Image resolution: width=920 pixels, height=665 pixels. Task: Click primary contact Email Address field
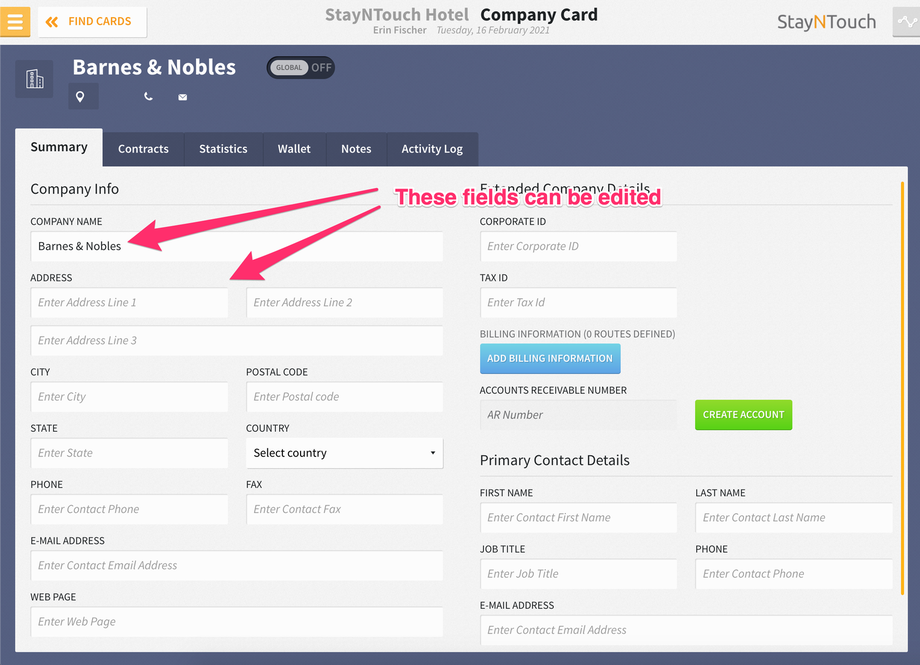point(686,630)
